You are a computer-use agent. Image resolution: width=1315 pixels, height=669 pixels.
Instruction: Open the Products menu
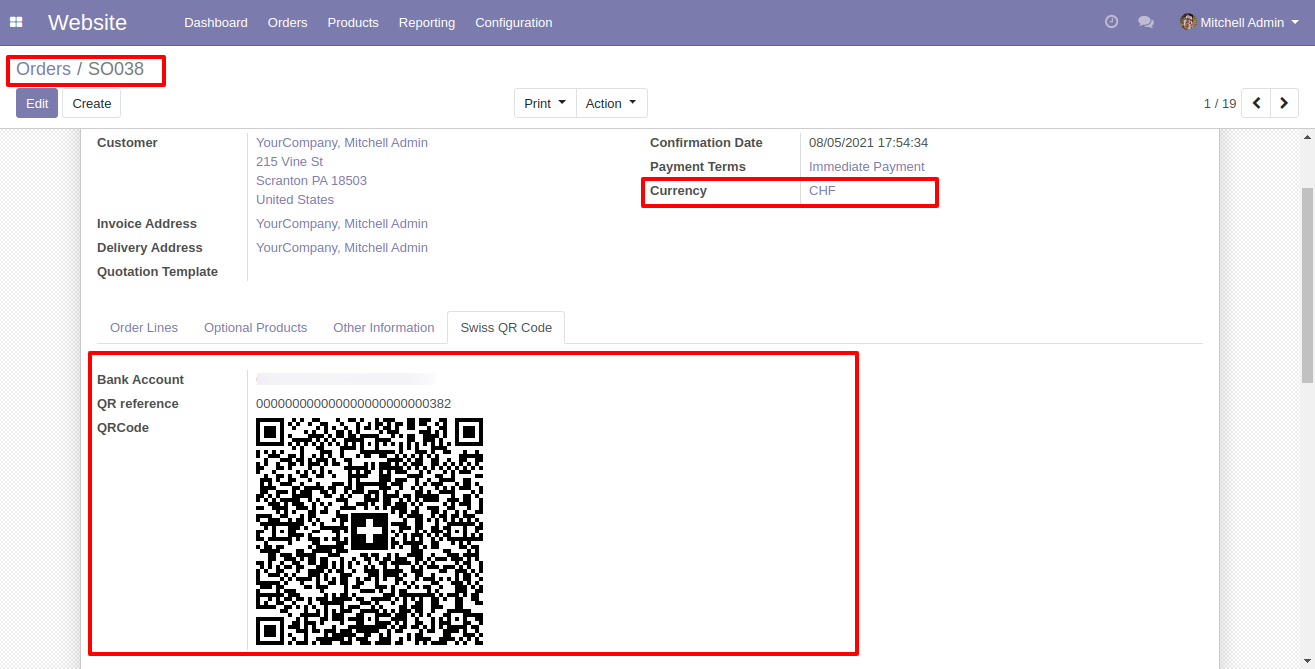353,22
